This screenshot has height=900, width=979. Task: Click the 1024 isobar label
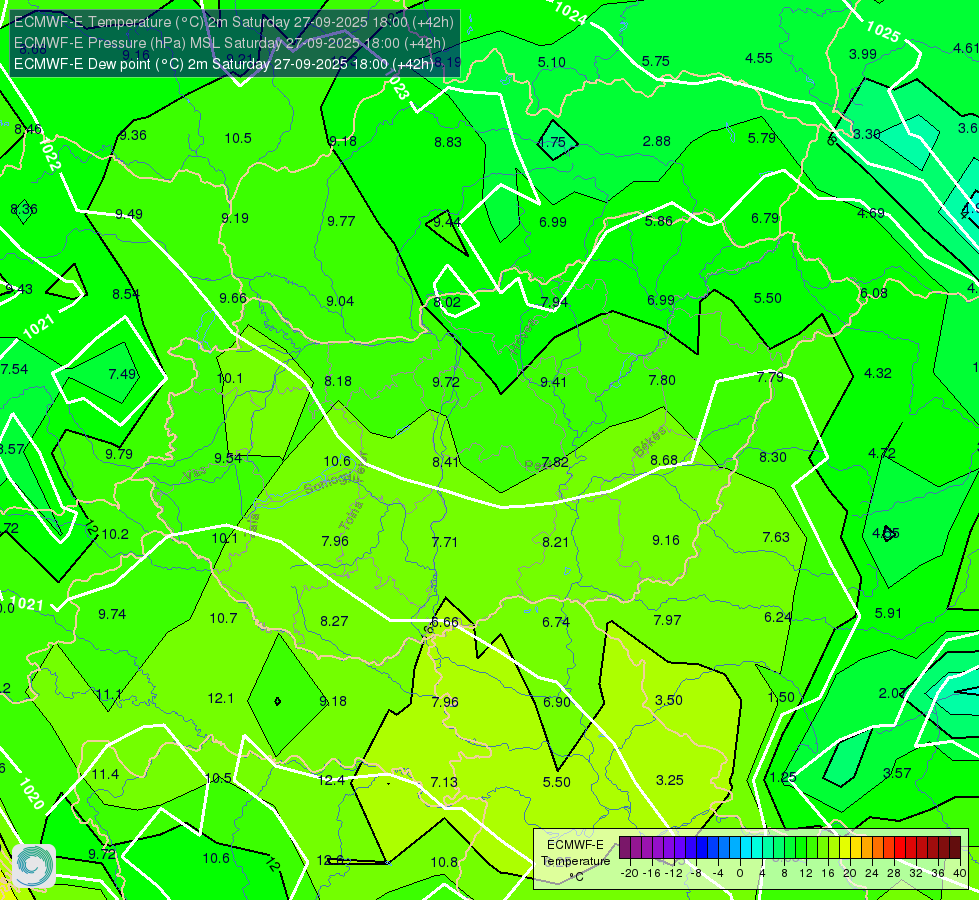[570, 12]
